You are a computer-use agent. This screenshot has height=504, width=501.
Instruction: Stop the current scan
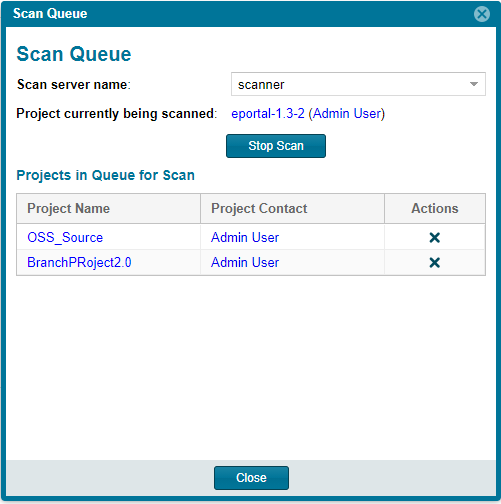(276, 146)
